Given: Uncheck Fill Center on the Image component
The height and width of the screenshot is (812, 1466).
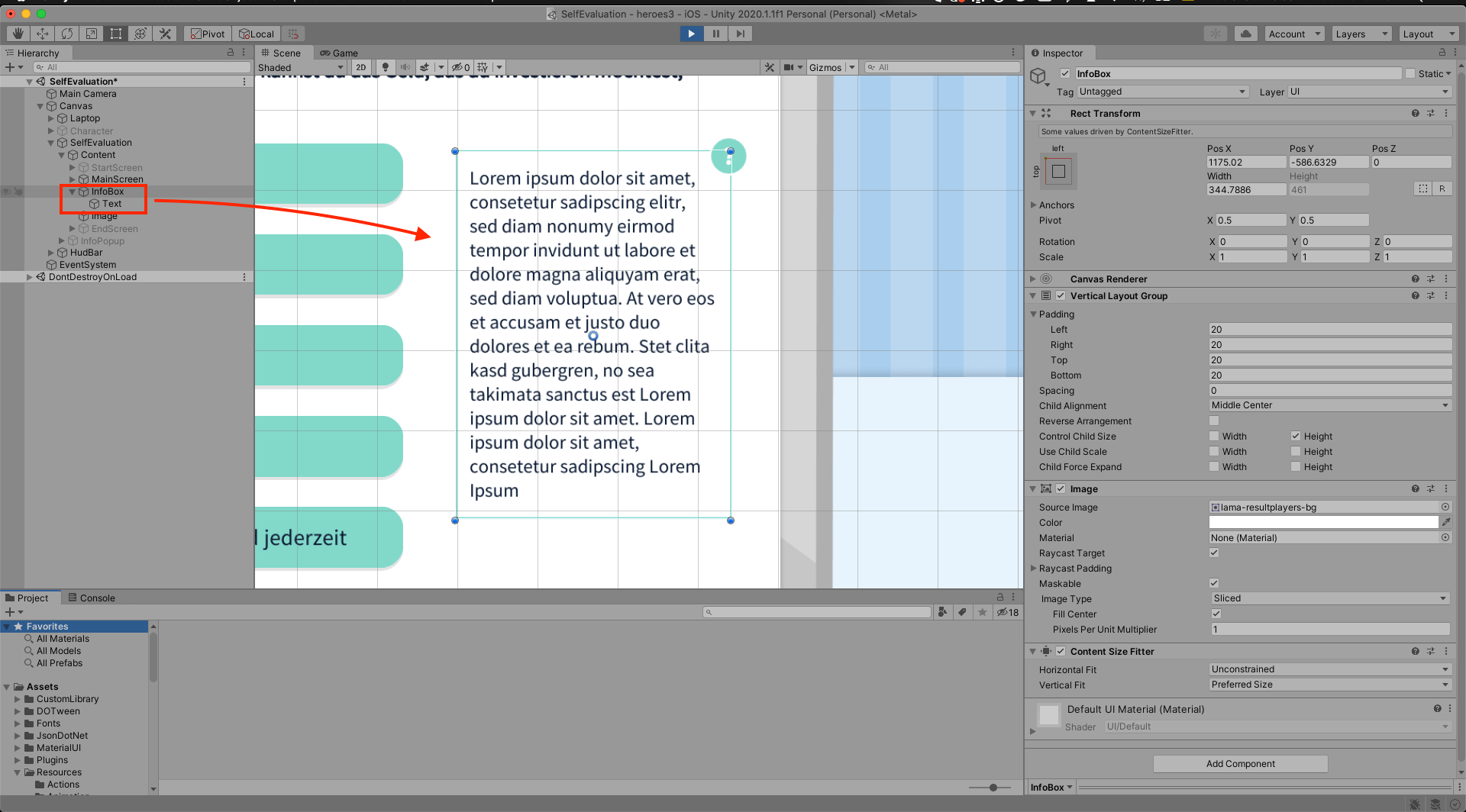Looking at the screenshot, I should (1216, 614).
